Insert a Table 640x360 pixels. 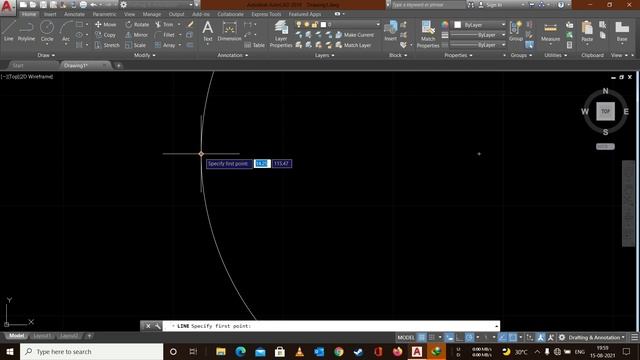pyautogui.click(x=254, y=45)
